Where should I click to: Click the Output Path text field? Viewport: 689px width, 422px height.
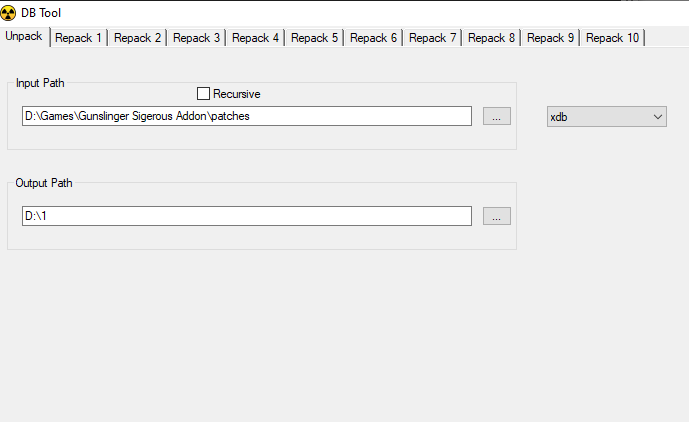tap(246, 216)
